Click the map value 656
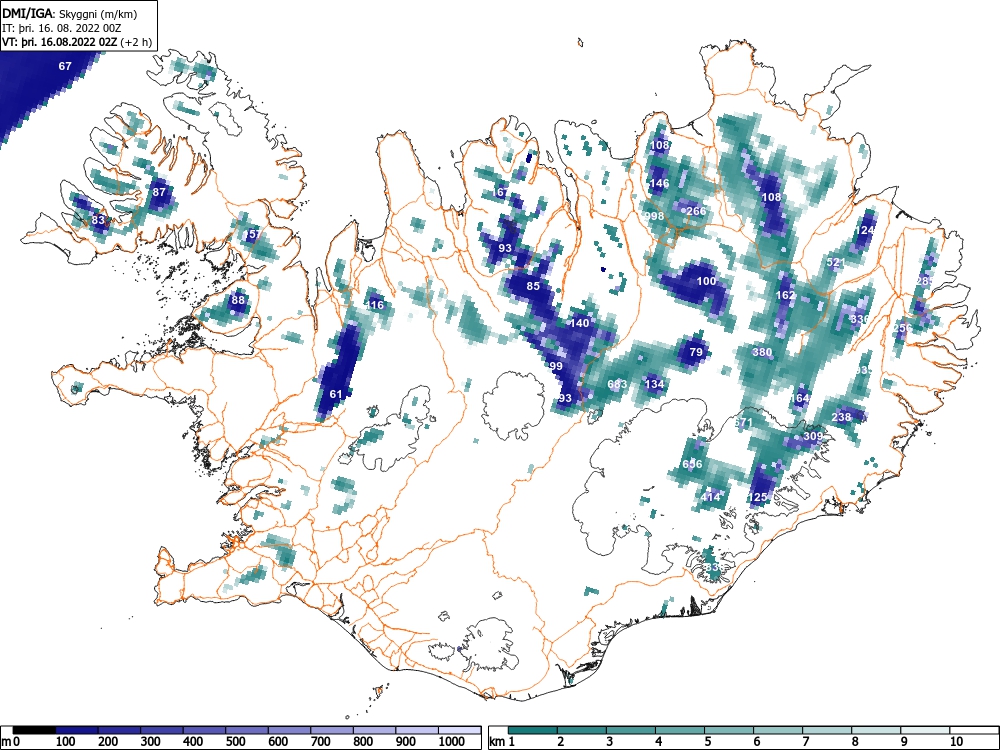The width and height of the screenshot is (1000, 750). tap(692, 464)
